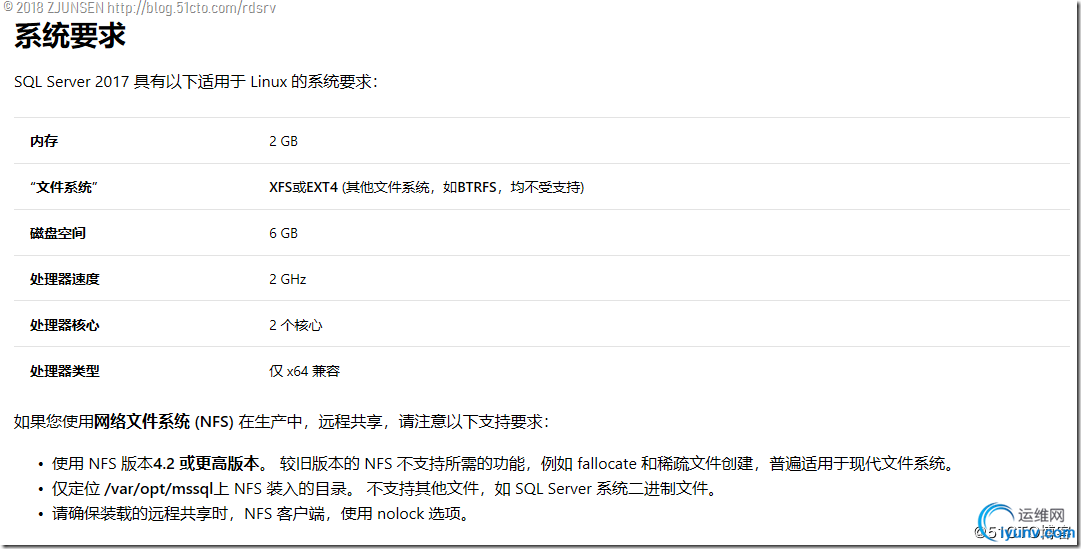Click the 处理器类型 row label

point(65,371)
